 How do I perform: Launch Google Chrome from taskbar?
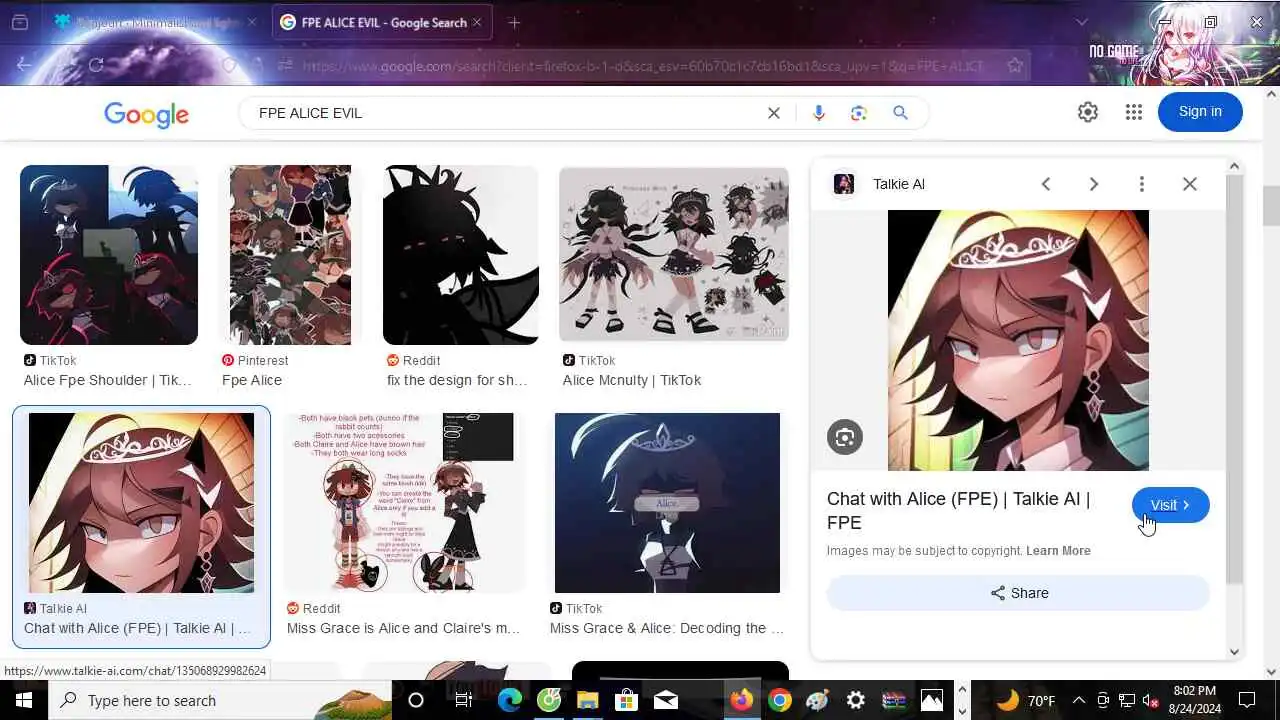click(x=780, y=700)
